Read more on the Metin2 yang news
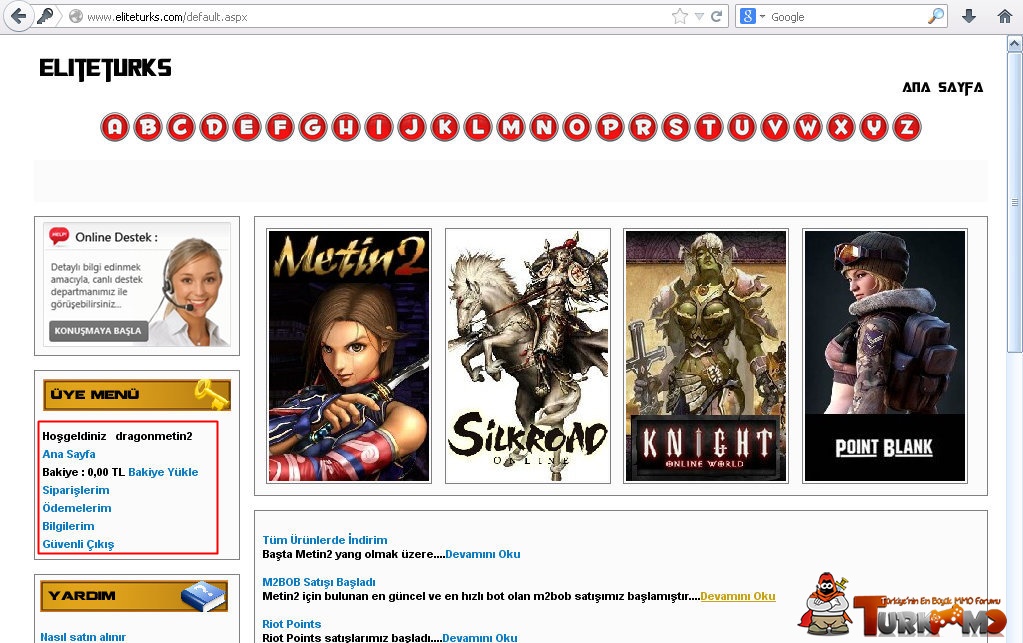This screenshot has width=1023, height=643. click(x=483, y=554)
